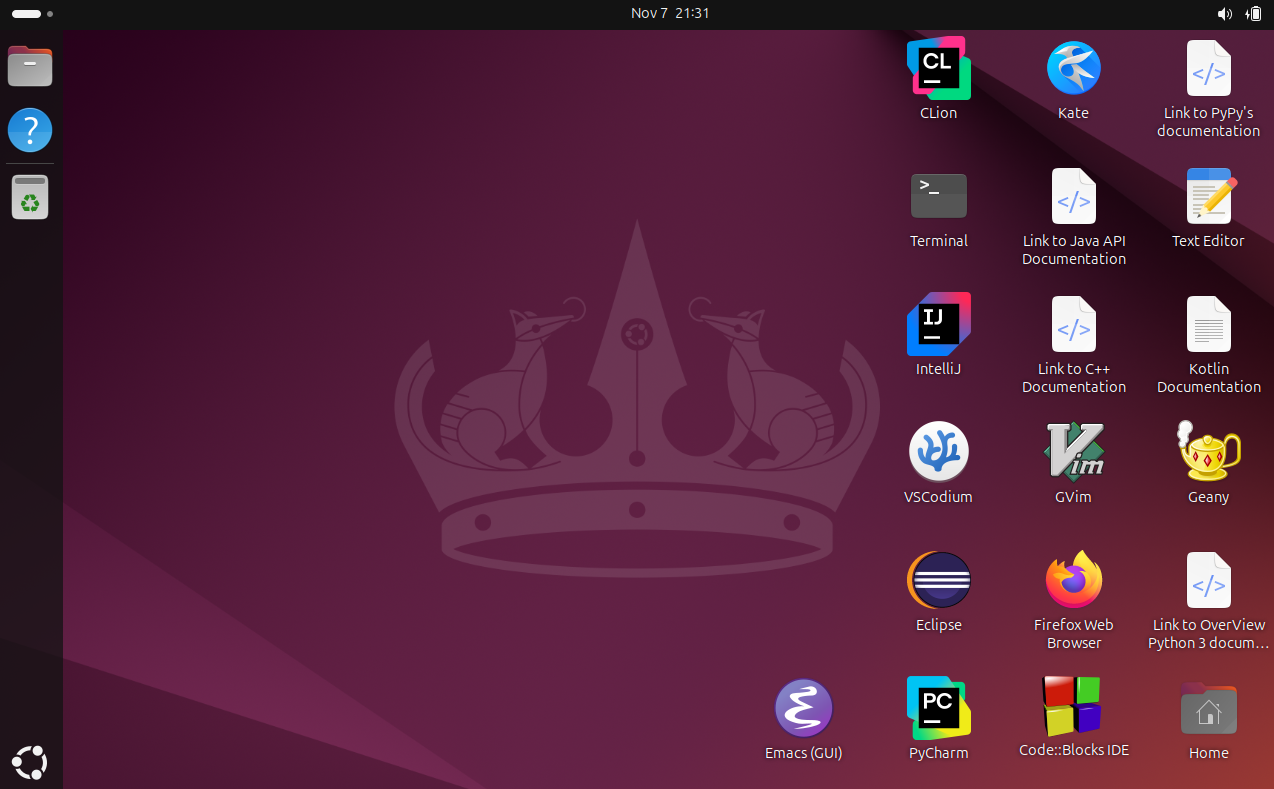
Task: Open Emacs (GUI)
Action: click(803, 707)
